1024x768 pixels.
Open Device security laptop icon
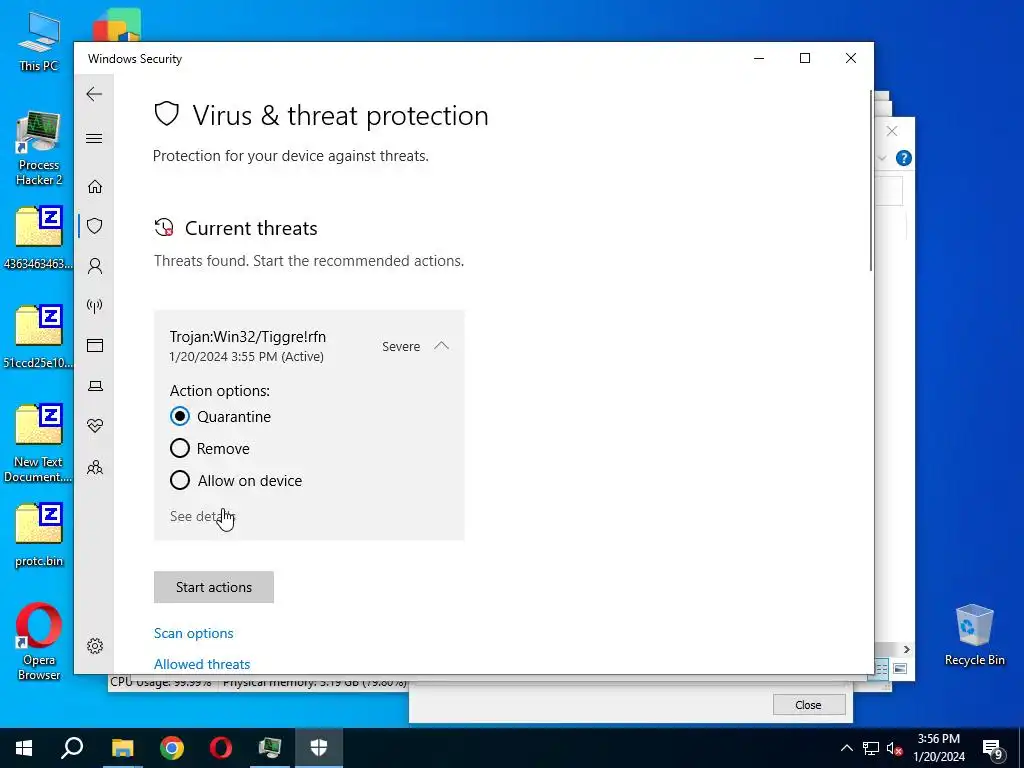[95, 386]
